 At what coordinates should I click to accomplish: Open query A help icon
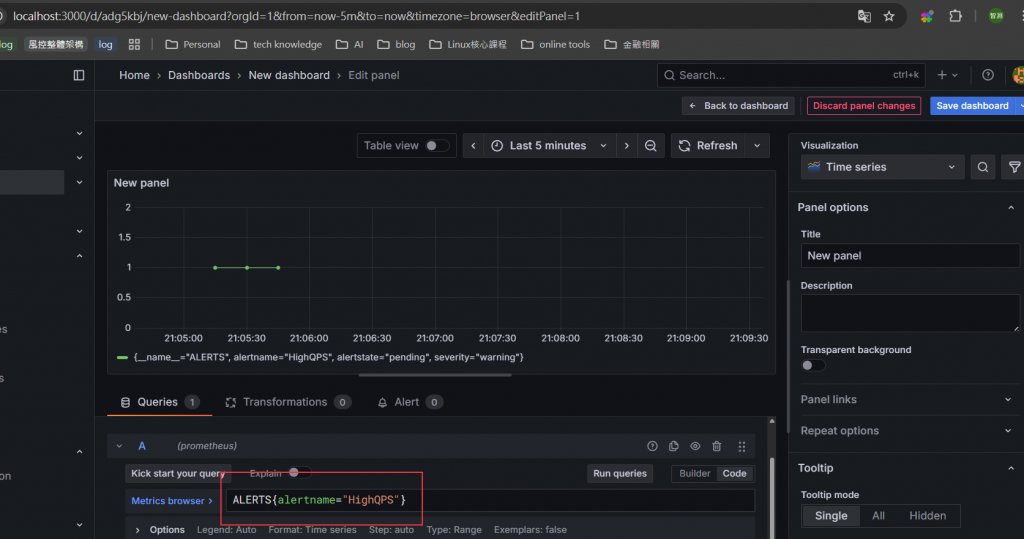(652, 446)
